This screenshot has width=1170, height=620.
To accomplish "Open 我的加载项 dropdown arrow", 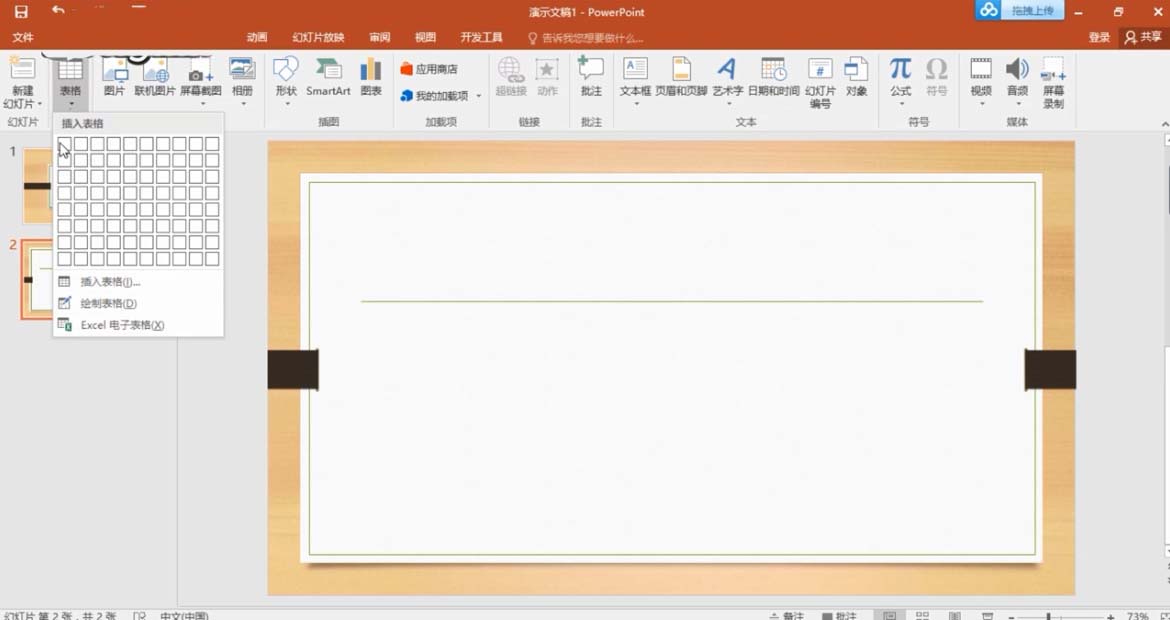I will click(x=479, y=97).
